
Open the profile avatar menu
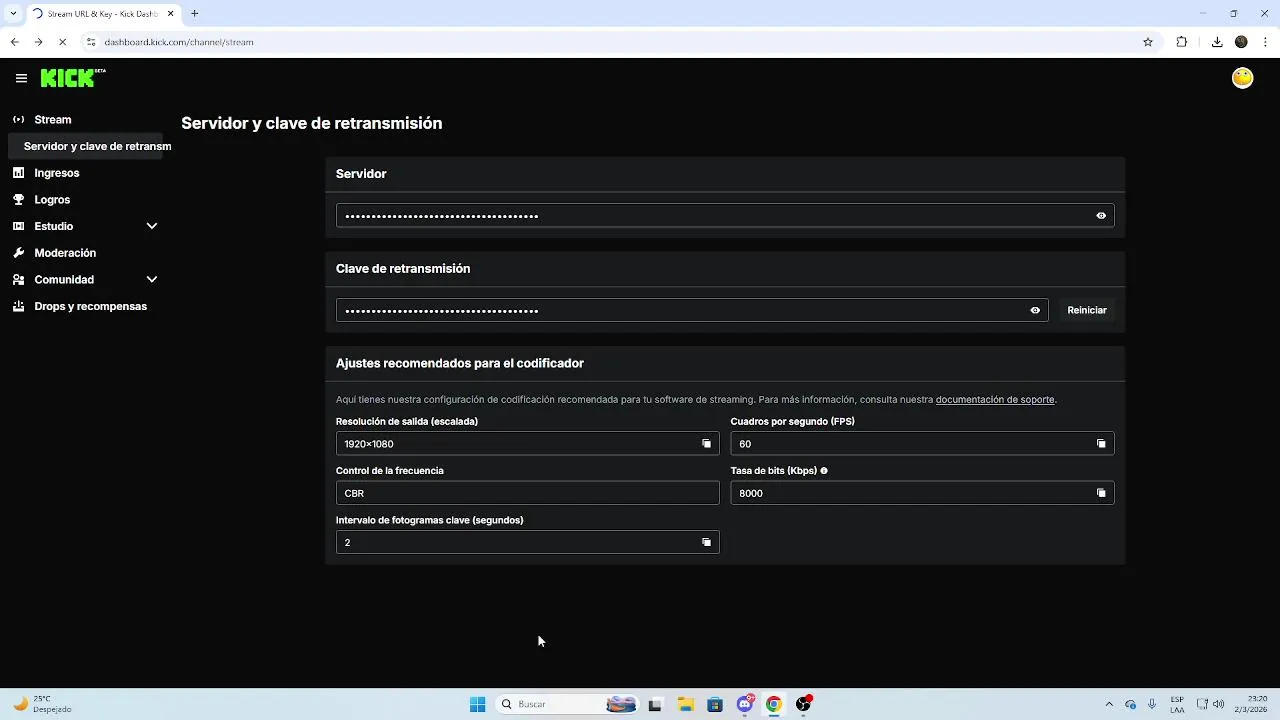click(1242, 78)
